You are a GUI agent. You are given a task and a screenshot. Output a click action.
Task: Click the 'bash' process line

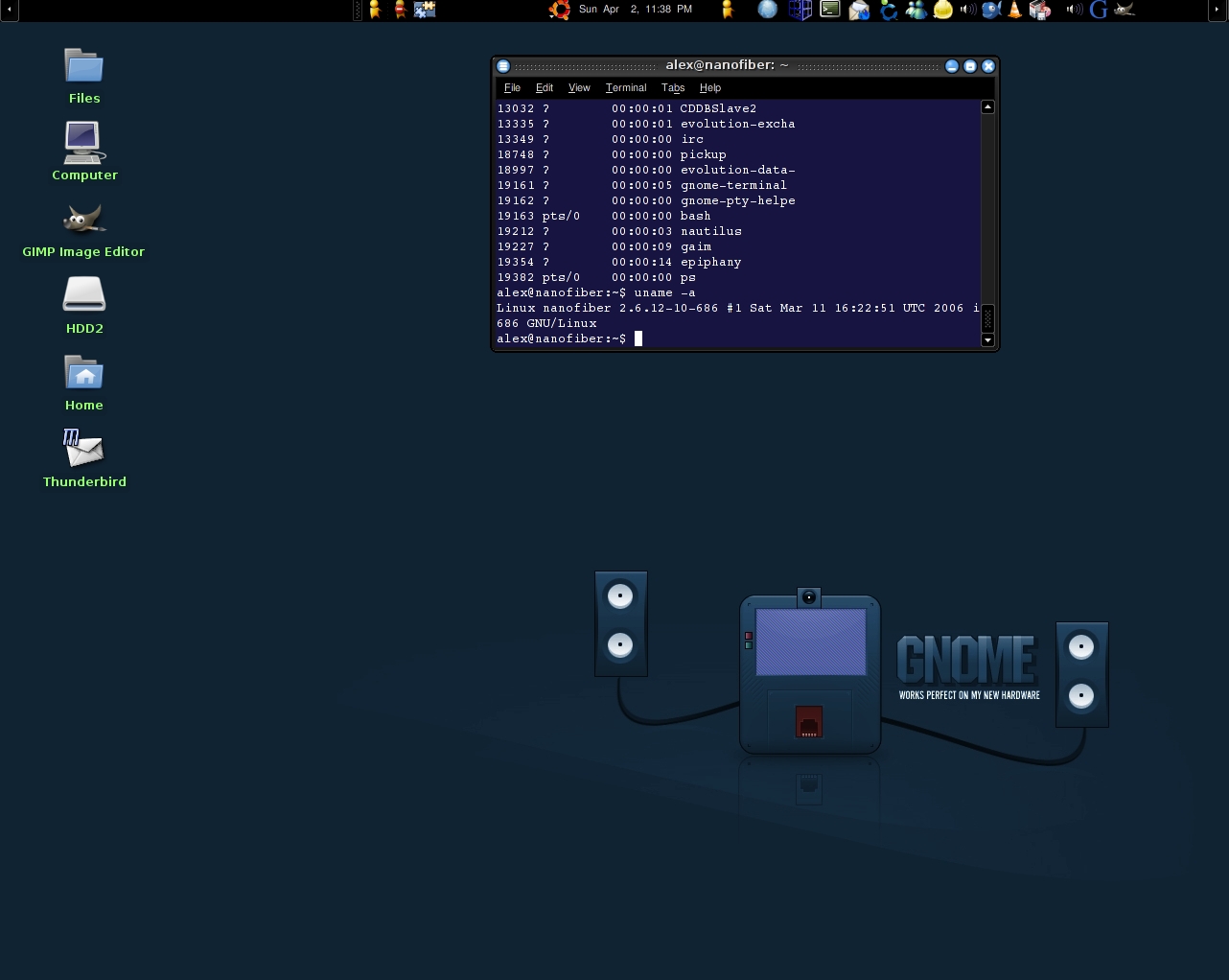click(x=604, y=216)
